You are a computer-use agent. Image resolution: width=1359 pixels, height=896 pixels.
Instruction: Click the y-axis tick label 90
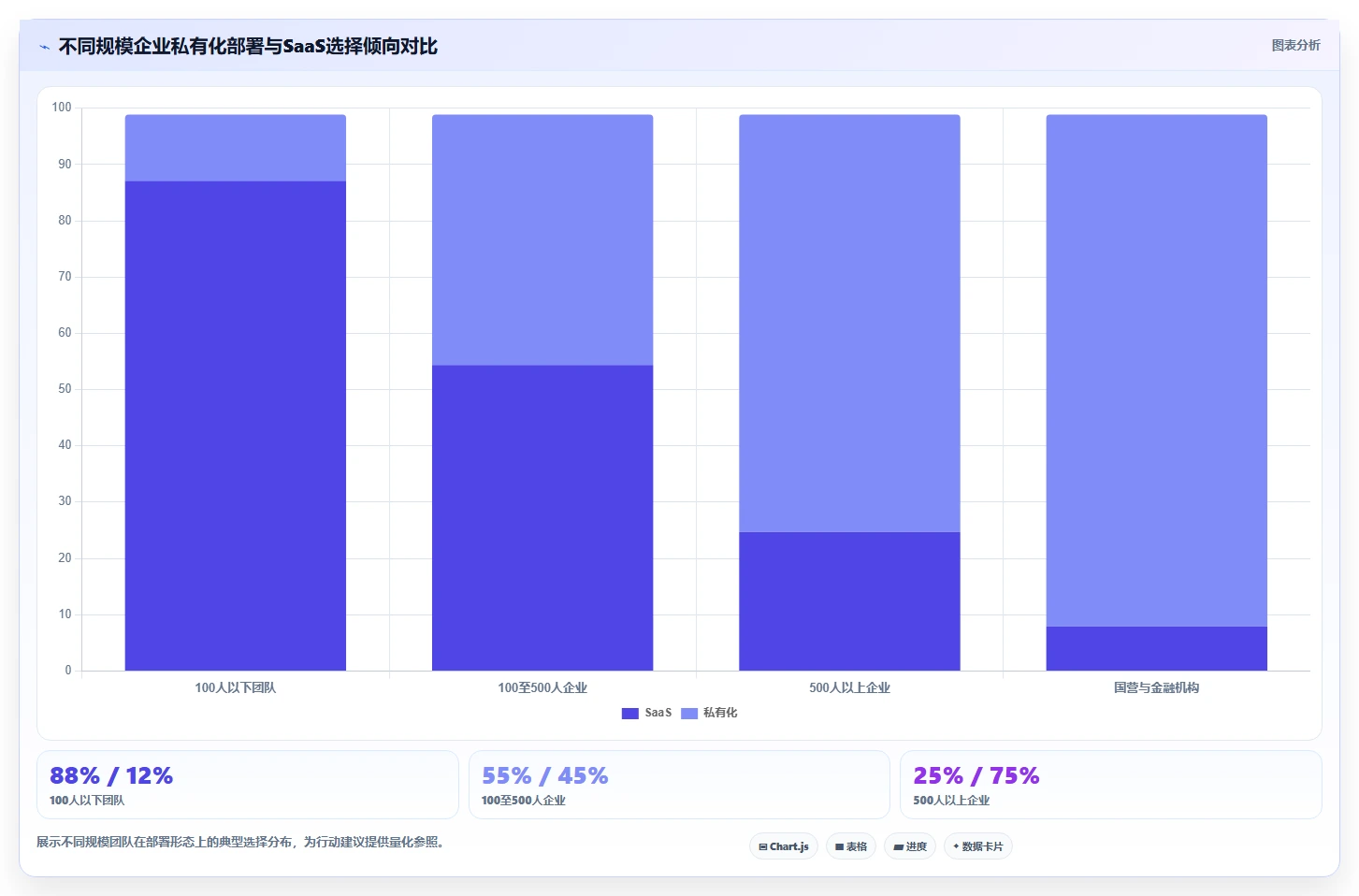tap(65, 165)
